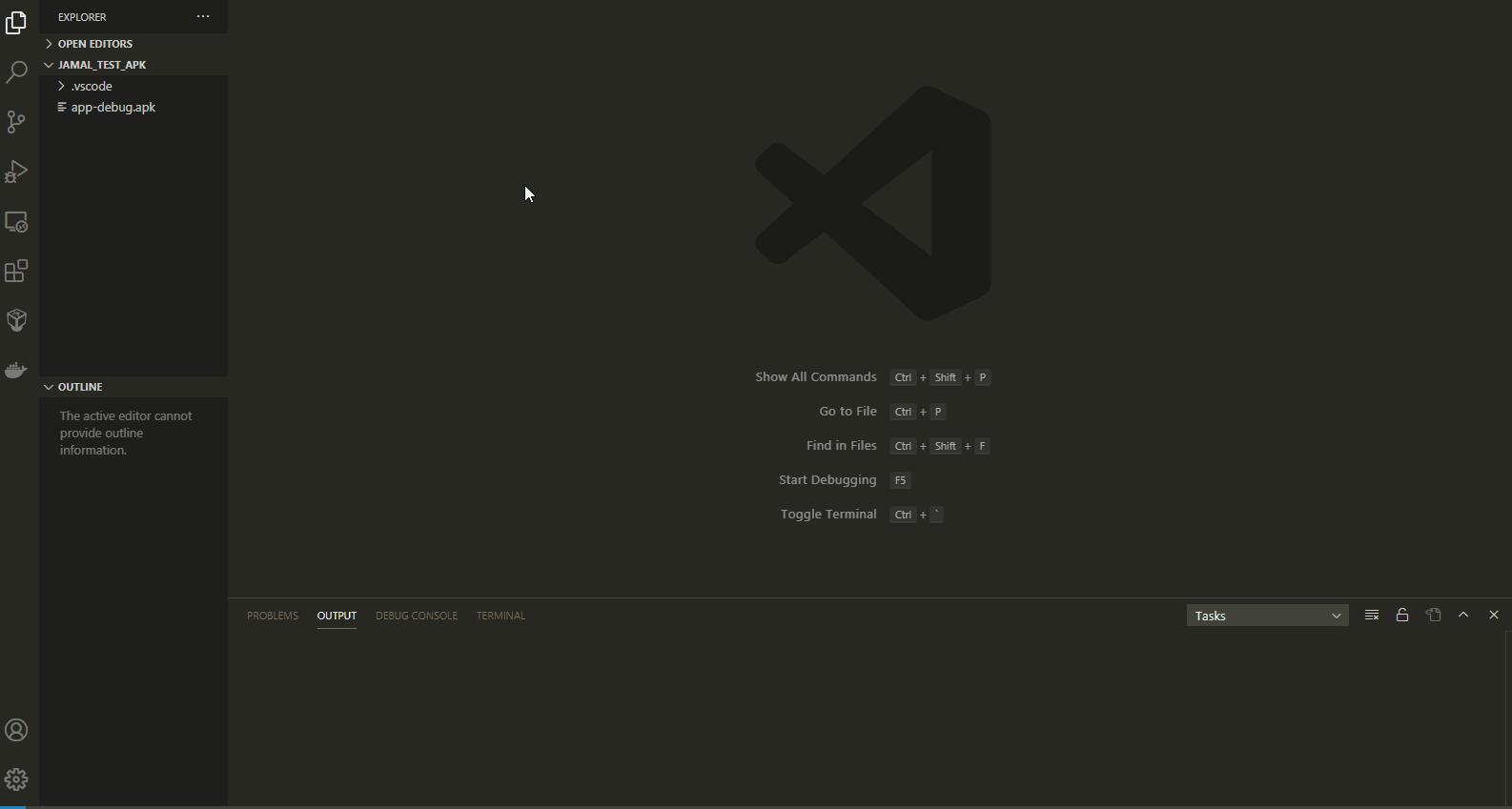Expand the Open Editors section

point(133,44)
